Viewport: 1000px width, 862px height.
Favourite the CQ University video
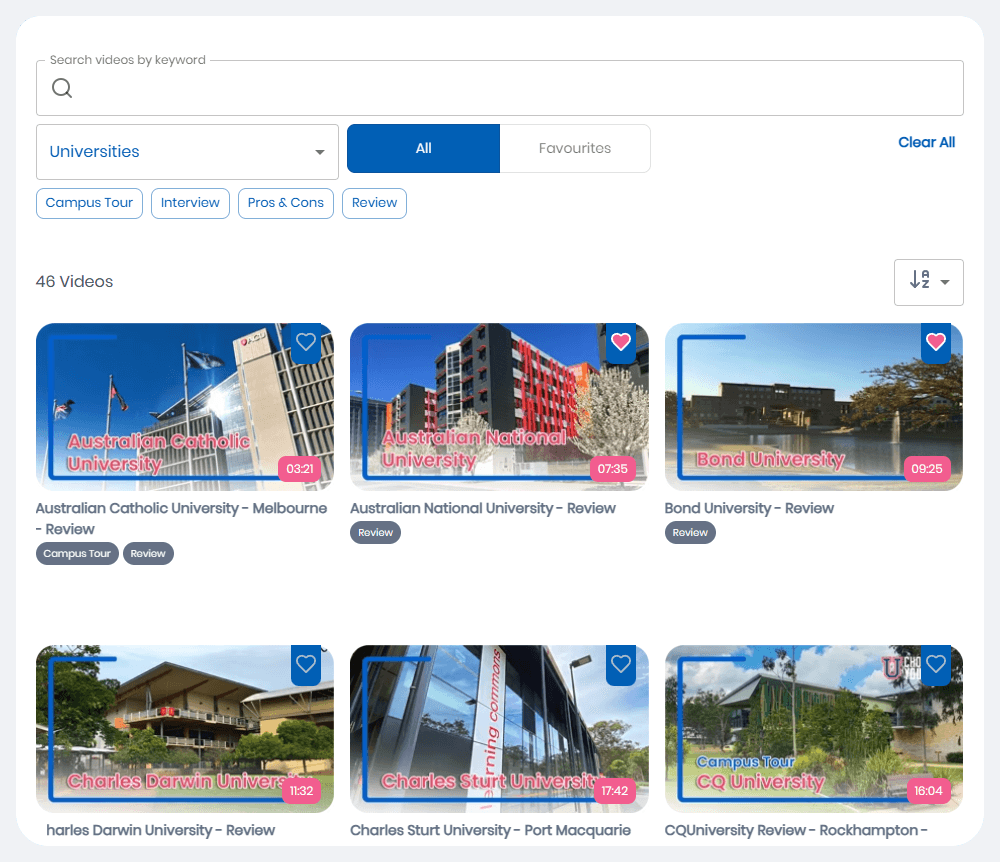pos(936,664)
